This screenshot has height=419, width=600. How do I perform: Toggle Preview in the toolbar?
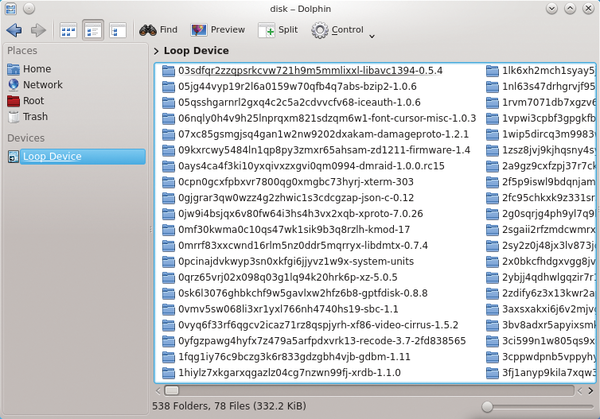tap(217, 30)
